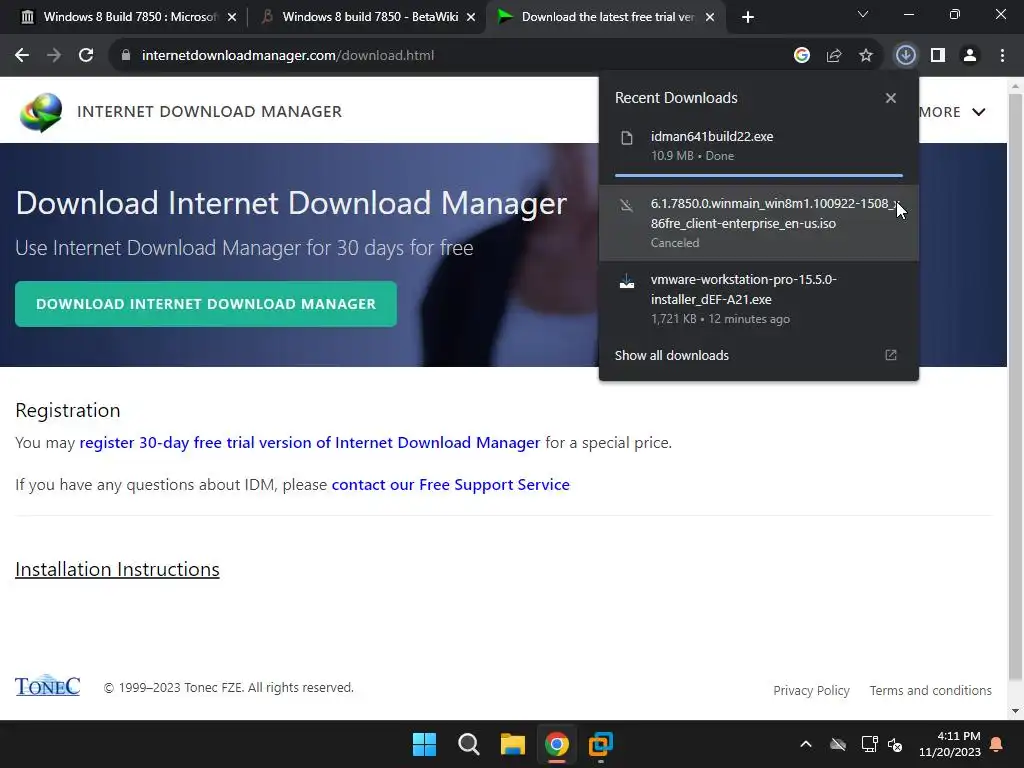This screenshot has width=1024, height=768.
Task: Open taskbar Search
Action: coord(468,744)
